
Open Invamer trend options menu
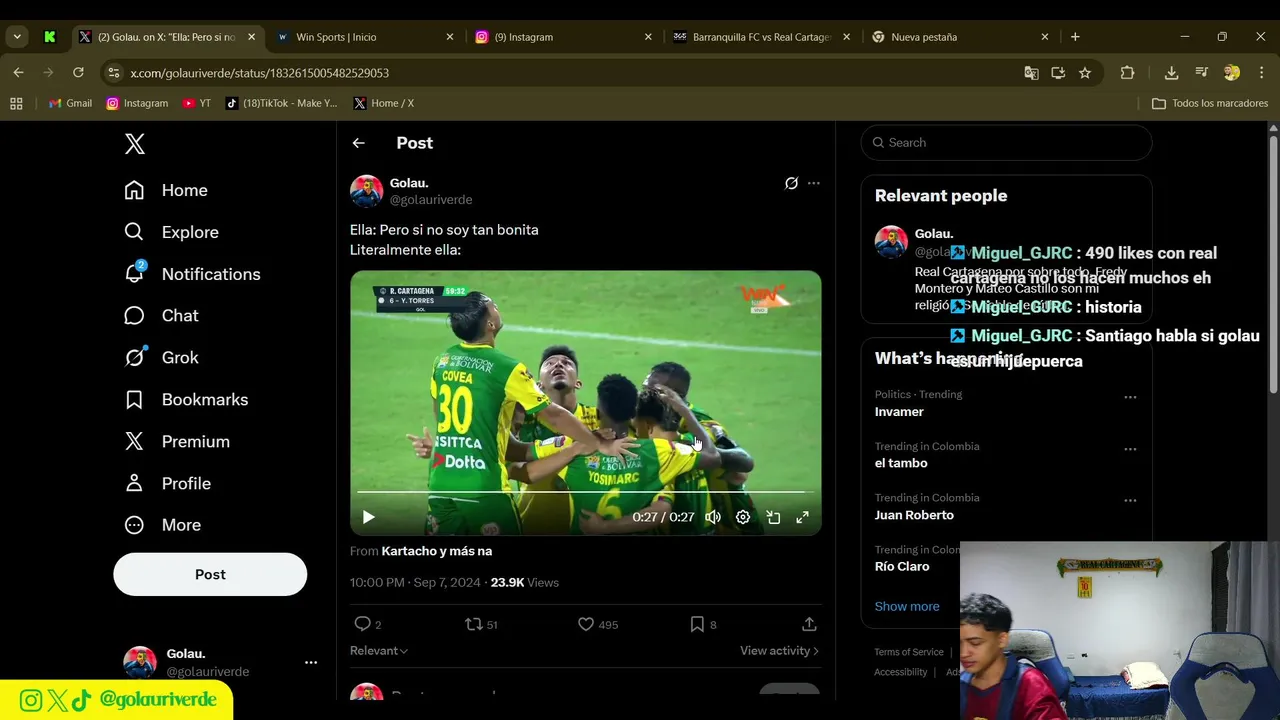coord(1130,397)
